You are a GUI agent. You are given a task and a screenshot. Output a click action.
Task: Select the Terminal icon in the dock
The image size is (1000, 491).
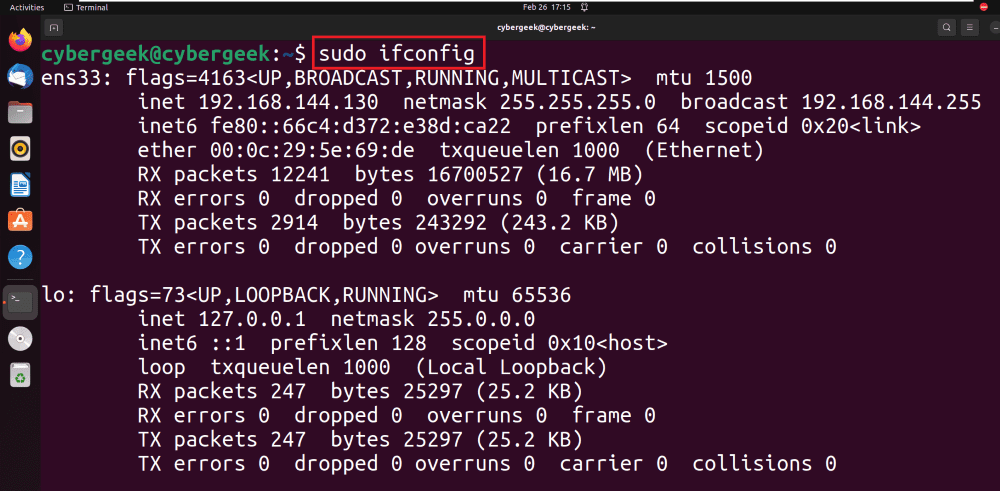pos(20,300)
